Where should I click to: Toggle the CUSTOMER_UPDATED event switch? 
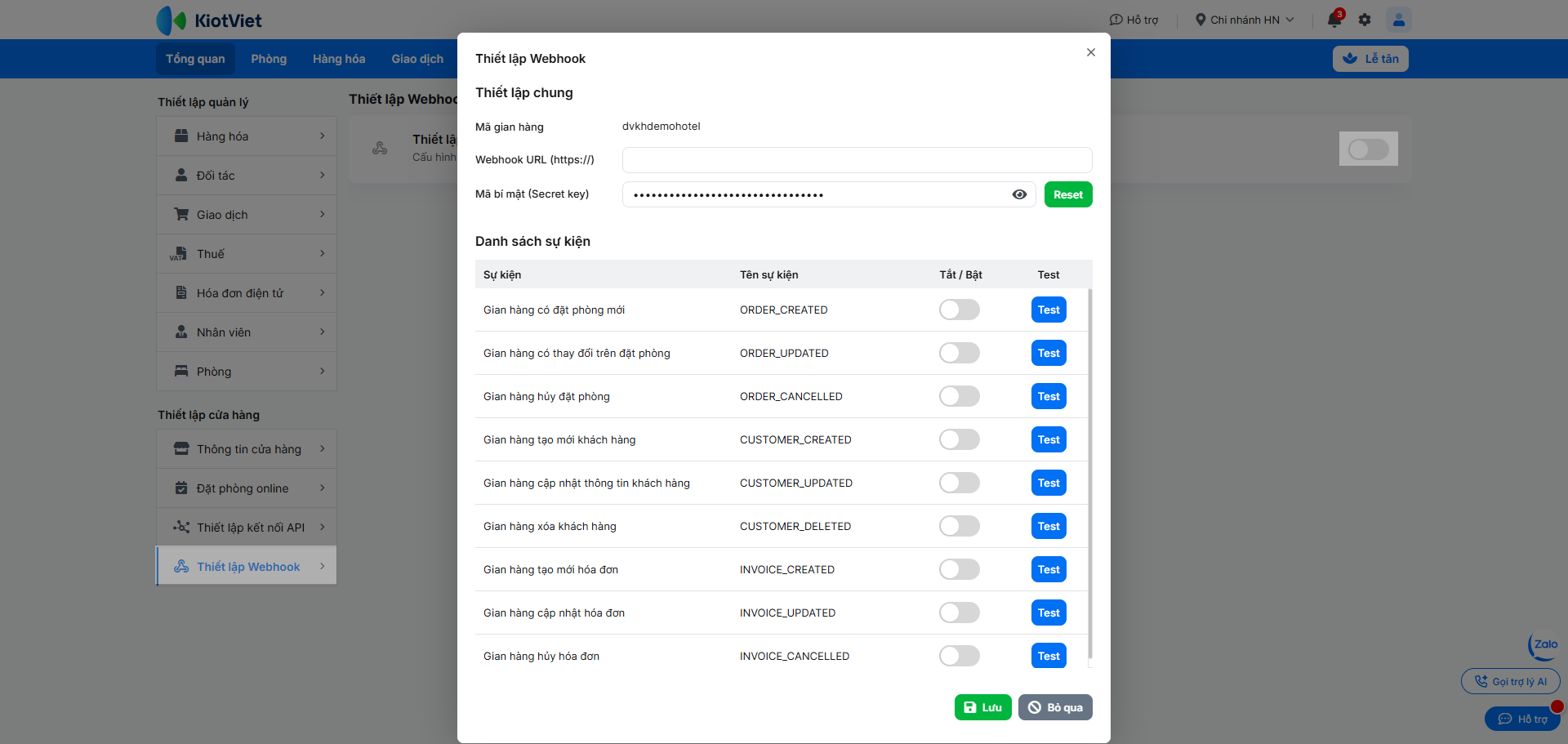coord(960,483)
